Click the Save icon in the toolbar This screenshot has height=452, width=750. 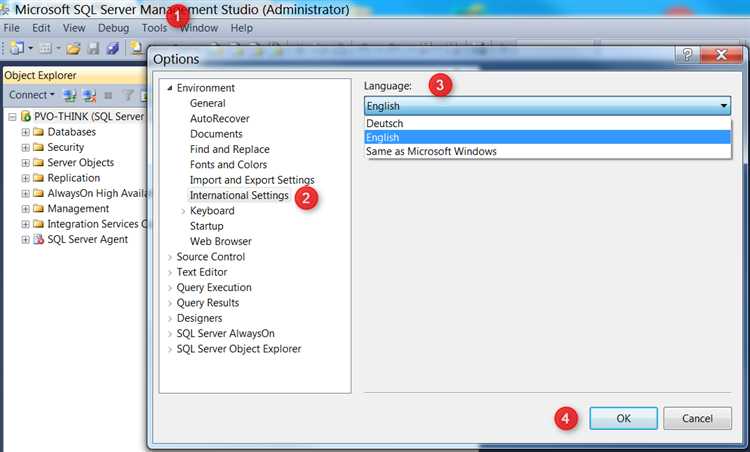93,48
